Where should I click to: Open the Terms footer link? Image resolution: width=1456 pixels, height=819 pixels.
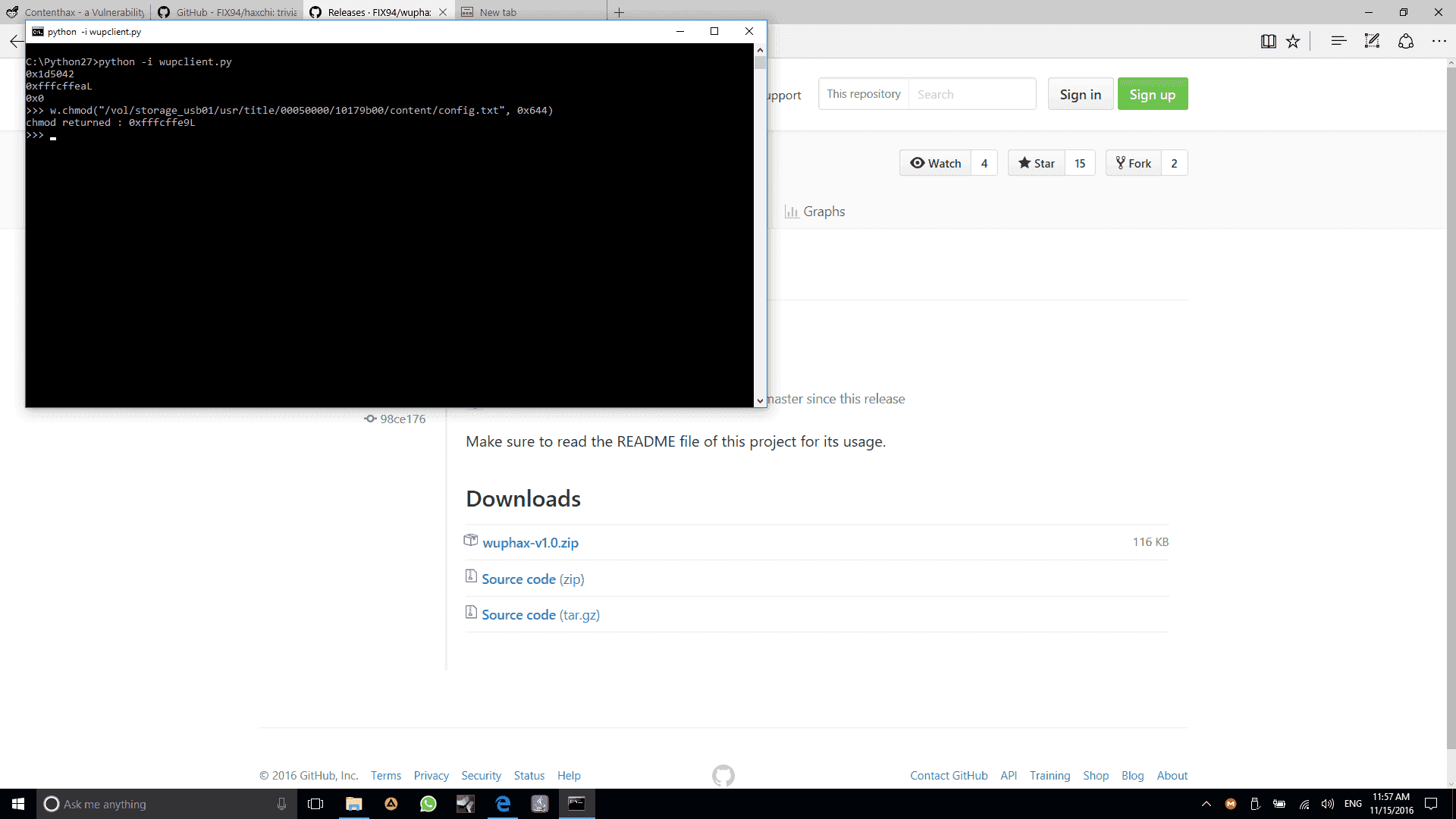(386, 776)
